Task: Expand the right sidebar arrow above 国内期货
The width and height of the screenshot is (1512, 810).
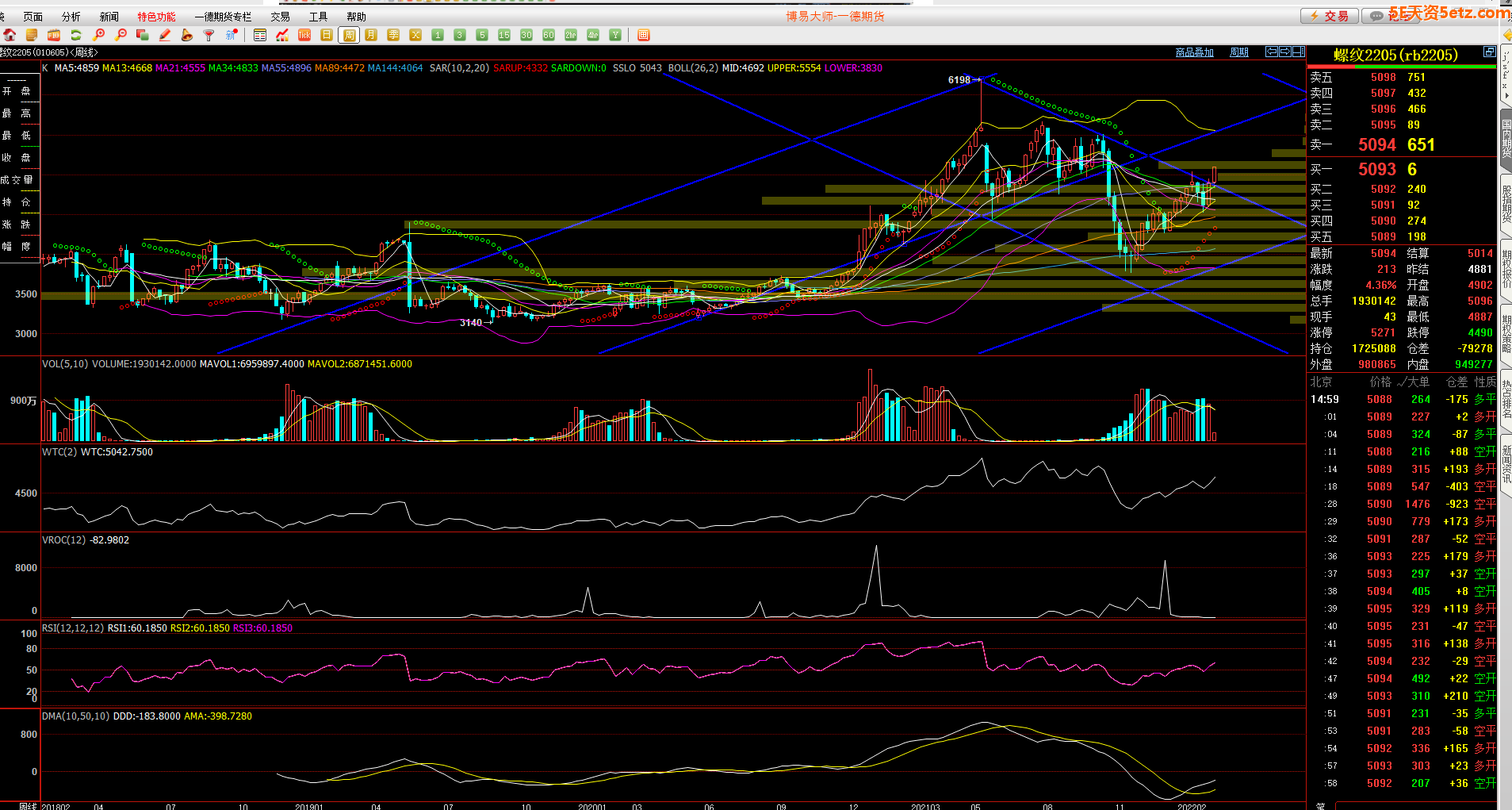Action: pos(1506,95)
